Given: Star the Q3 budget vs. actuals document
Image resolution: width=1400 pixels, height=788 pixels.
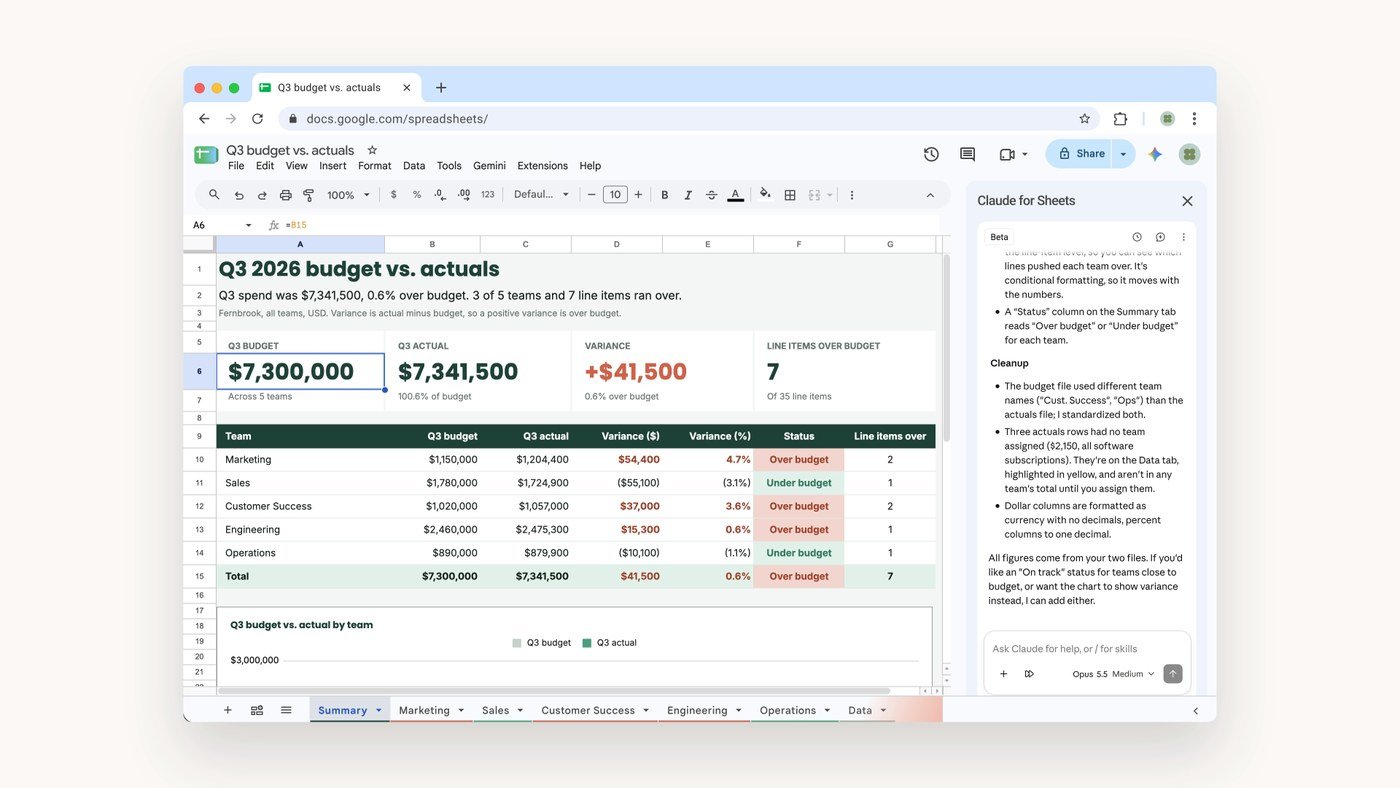Looking at the screenshot, I should point(372,150).
